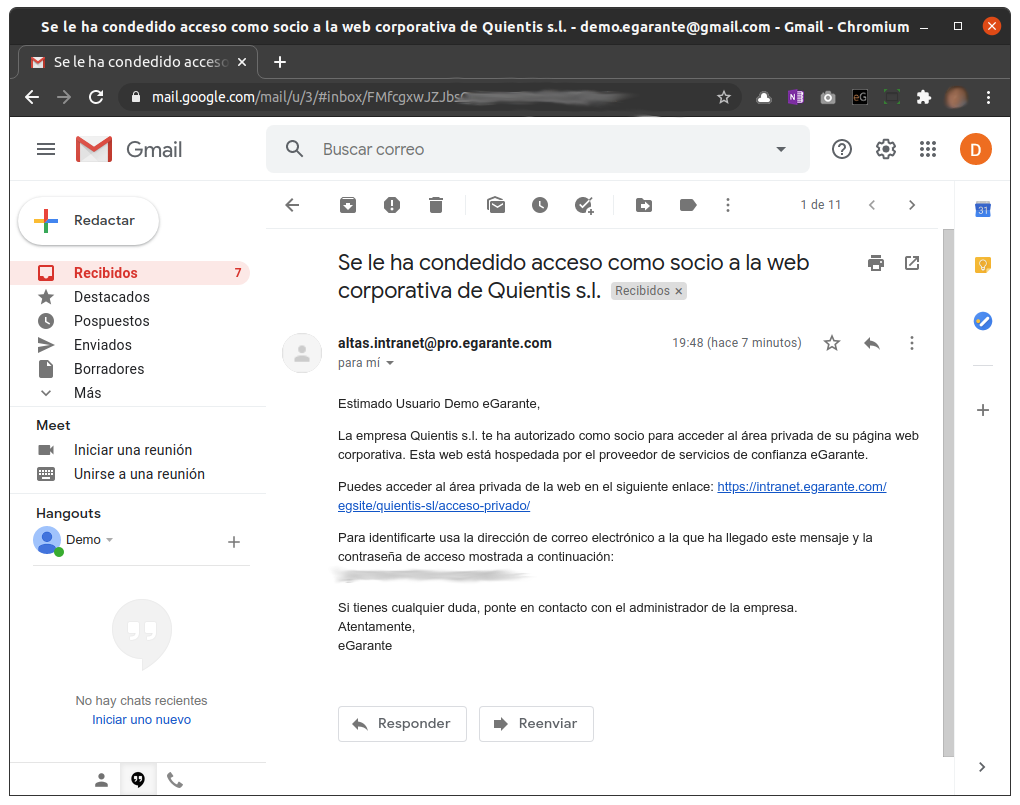This screenshot has height=805, width=1020.
Task: Click Unirse a una reunión
Action: [139, 474]
